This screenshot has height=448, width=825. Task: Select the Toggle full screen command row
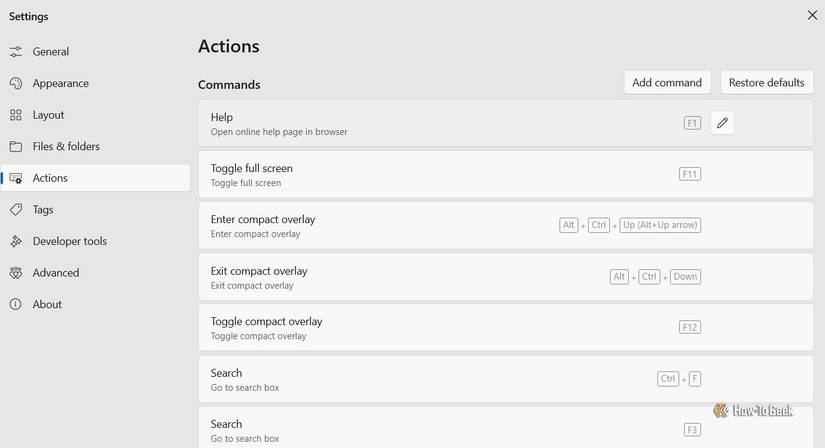click(x=506, y=175)
